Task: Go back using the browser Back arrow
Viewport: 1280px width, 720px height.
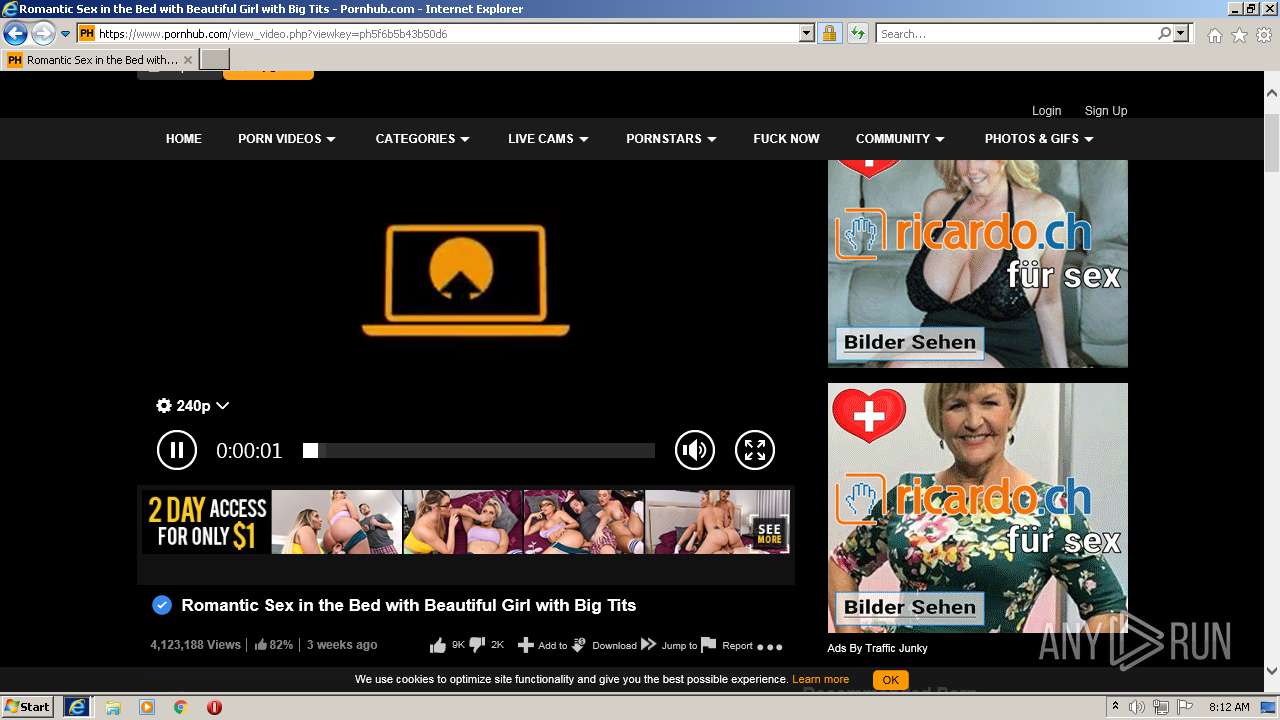Action: [x=15, y=34]
